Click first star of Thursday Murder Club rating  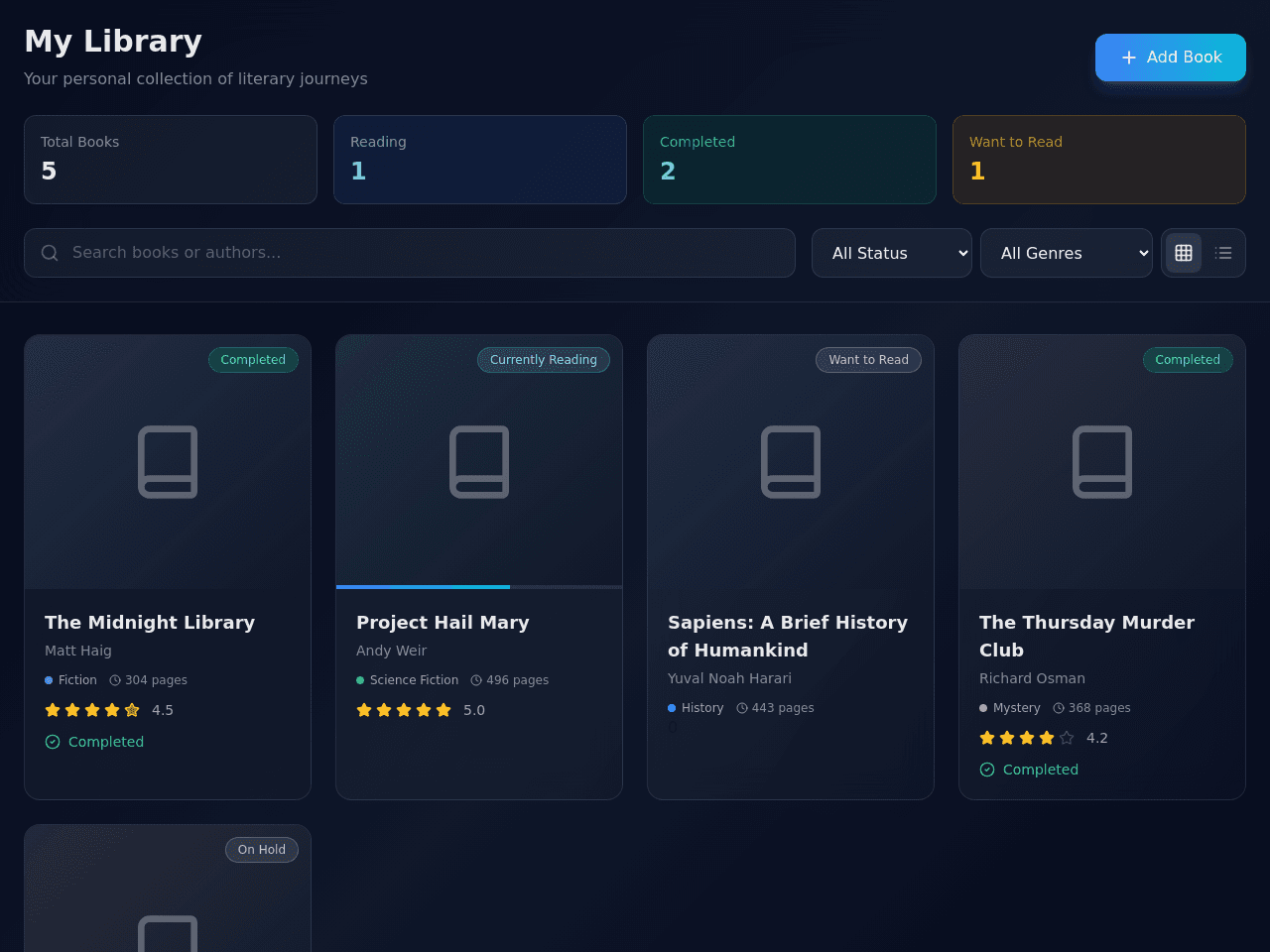987,738
